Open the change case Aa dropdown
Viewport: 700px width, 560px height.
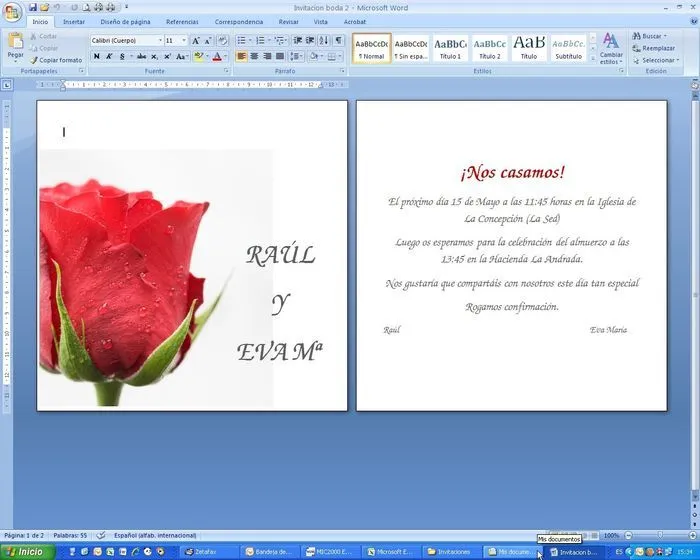tap(182, 56)
